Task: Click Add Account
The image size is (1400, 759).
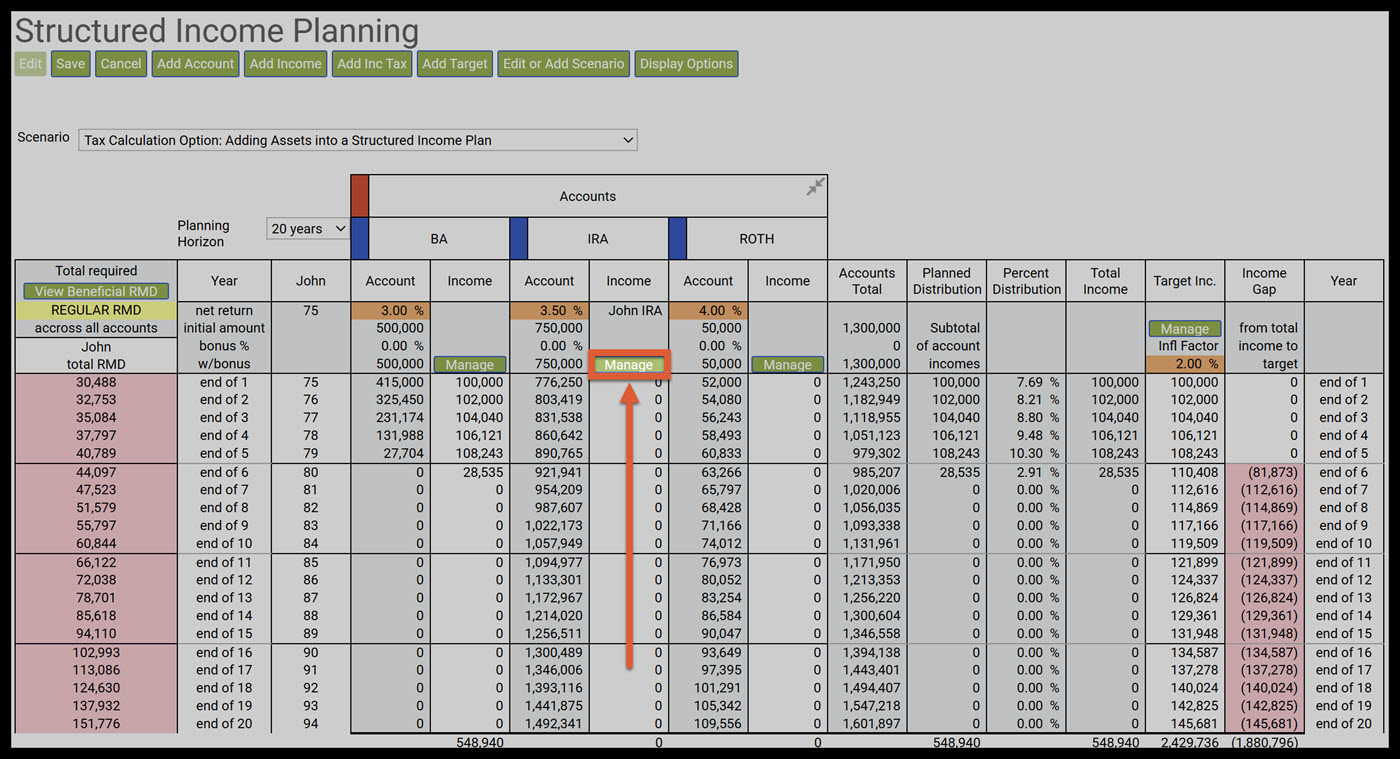Action: tap(195, 64)
